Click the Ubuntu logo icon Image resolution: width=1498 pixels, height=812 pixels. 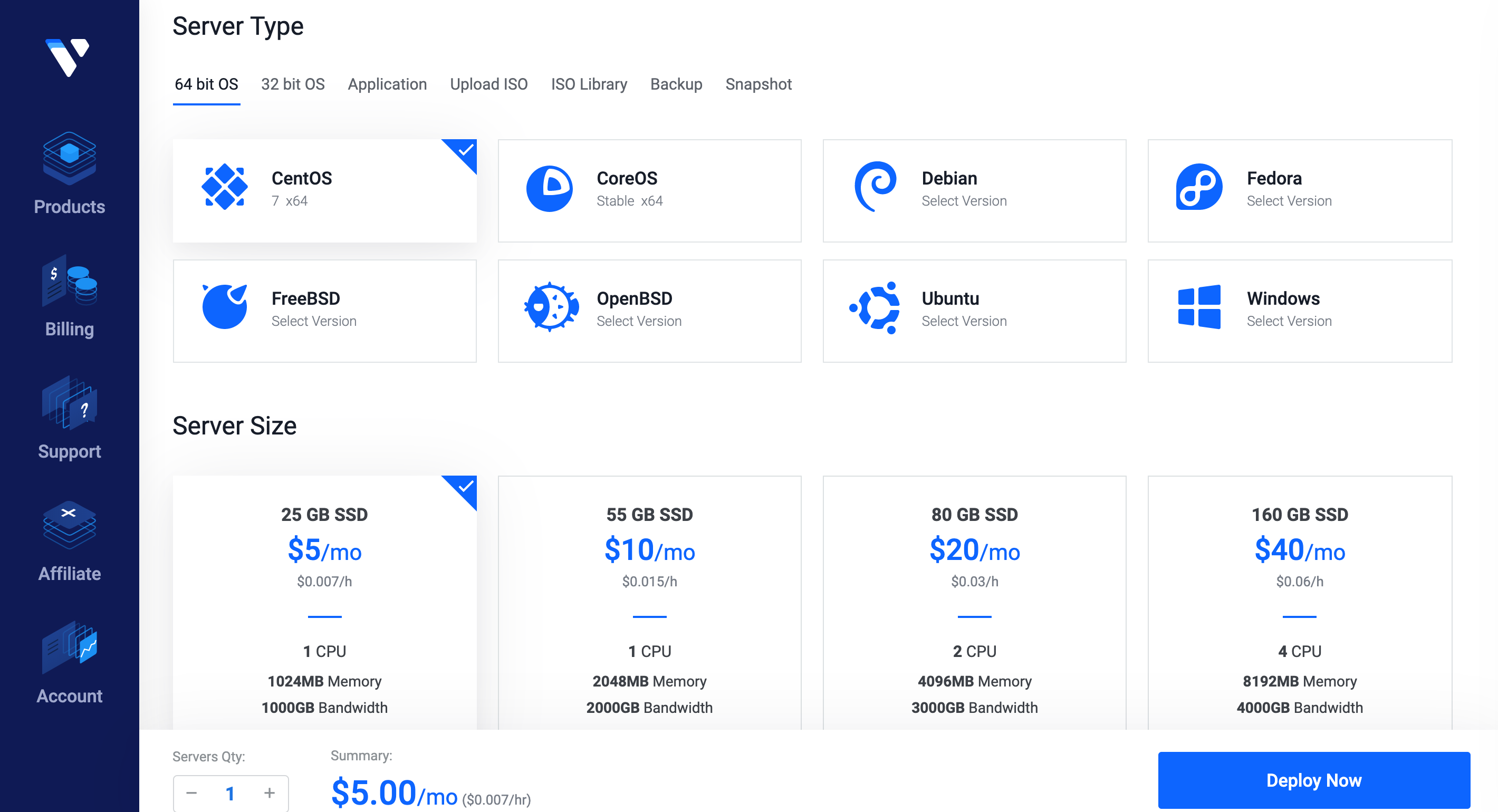tap(875, 308)
